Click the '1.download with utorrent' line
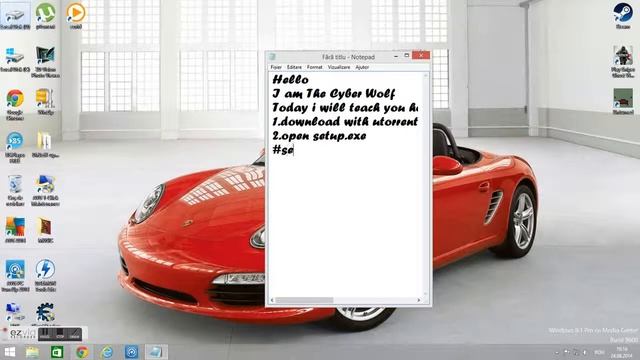 coord(345,122)
